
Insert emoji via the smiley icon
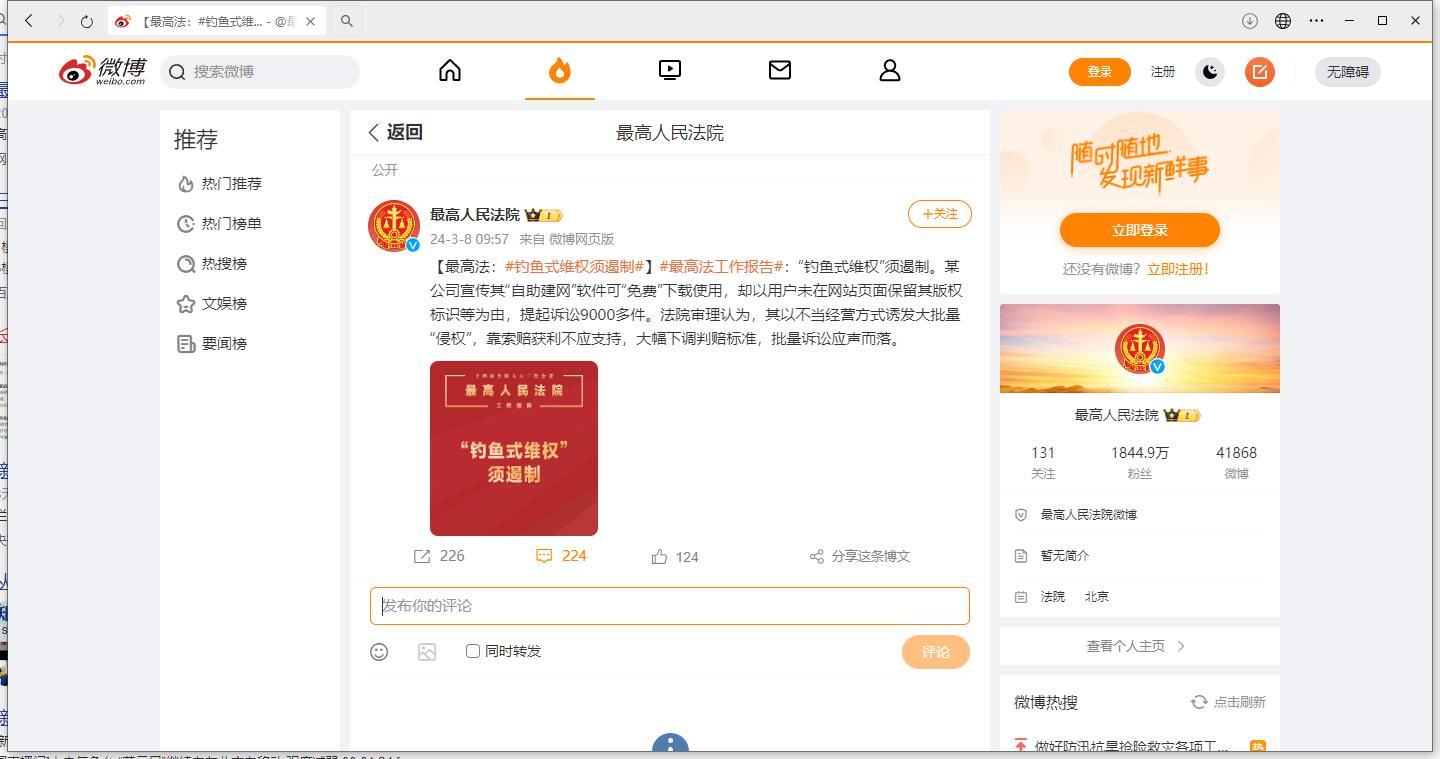point(379,652)
